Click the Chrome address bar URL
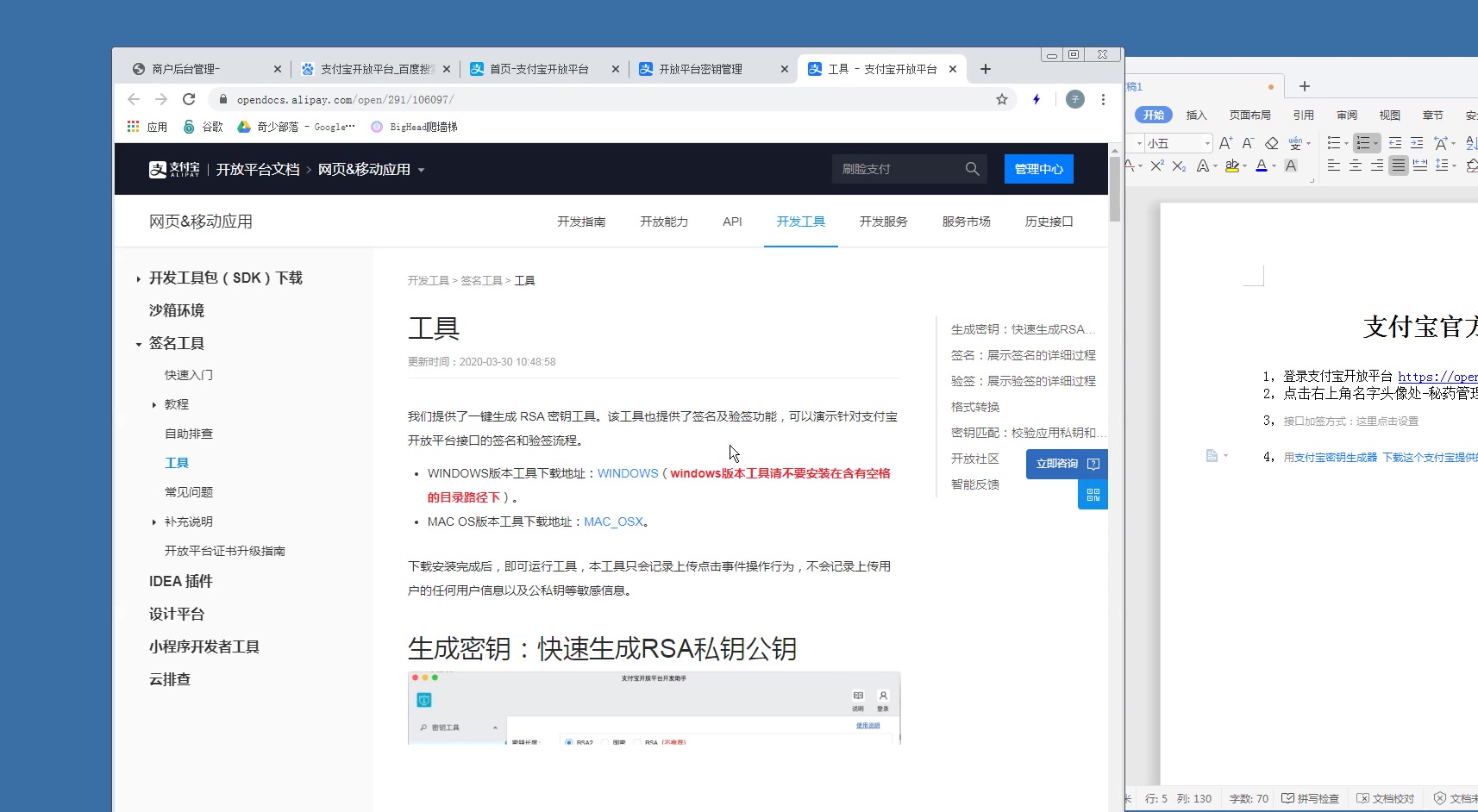 [346, 99]
